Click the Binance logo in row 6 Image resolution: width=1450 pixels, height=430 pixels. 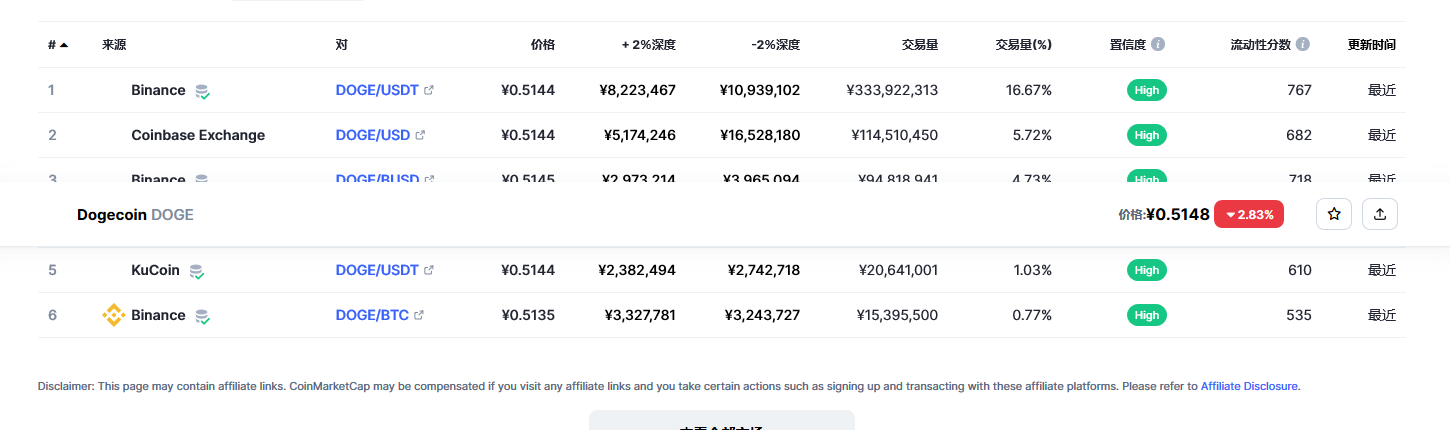click(x=114, y=315)
